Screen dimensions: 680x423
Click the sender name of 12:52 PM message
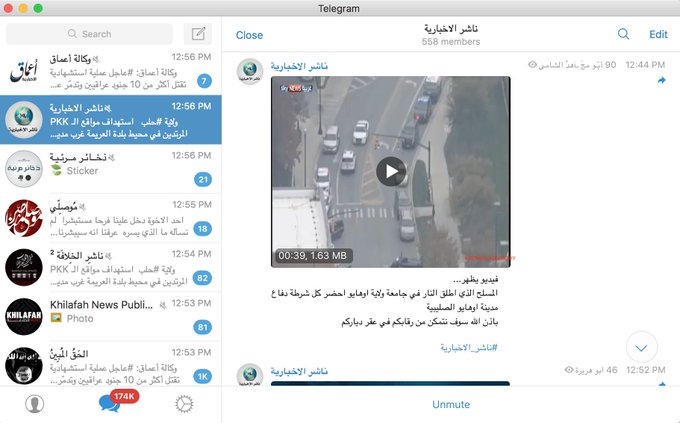299,371
